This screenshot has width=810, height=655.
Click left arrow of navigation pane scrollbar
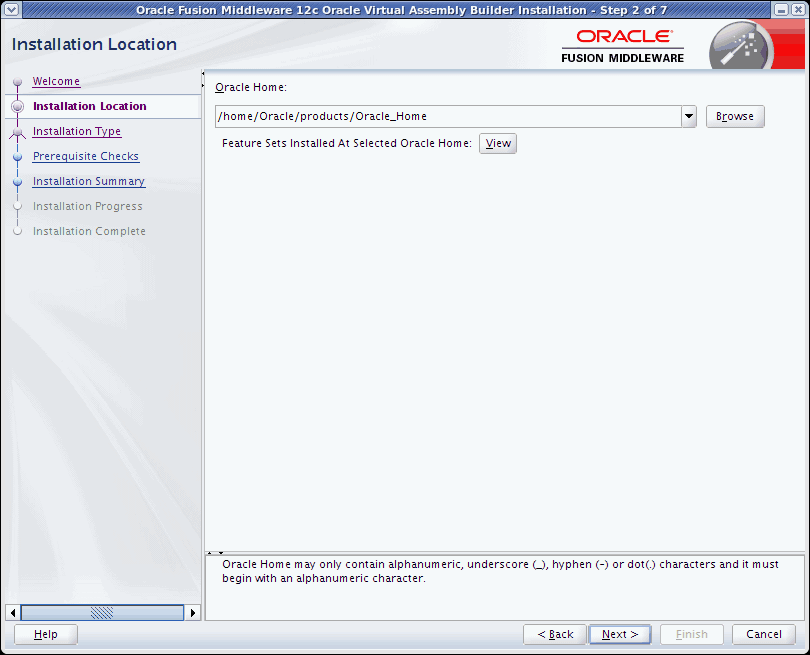12,613
